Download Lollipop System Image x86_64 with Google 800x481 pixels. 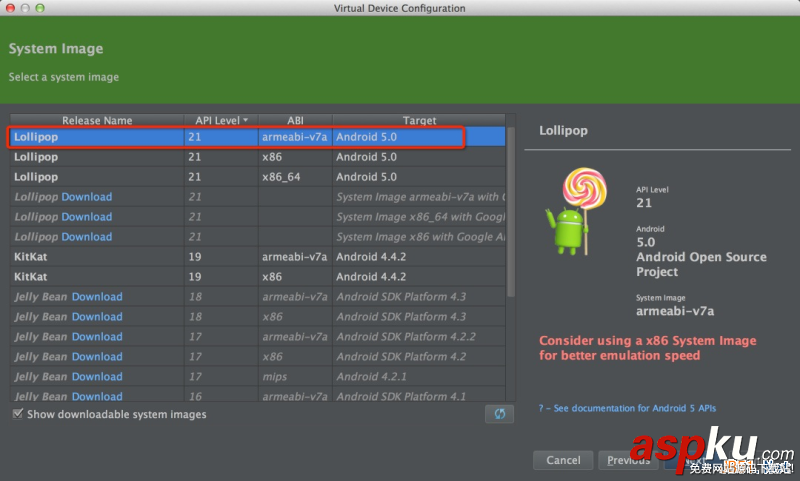tap(87, 217)
